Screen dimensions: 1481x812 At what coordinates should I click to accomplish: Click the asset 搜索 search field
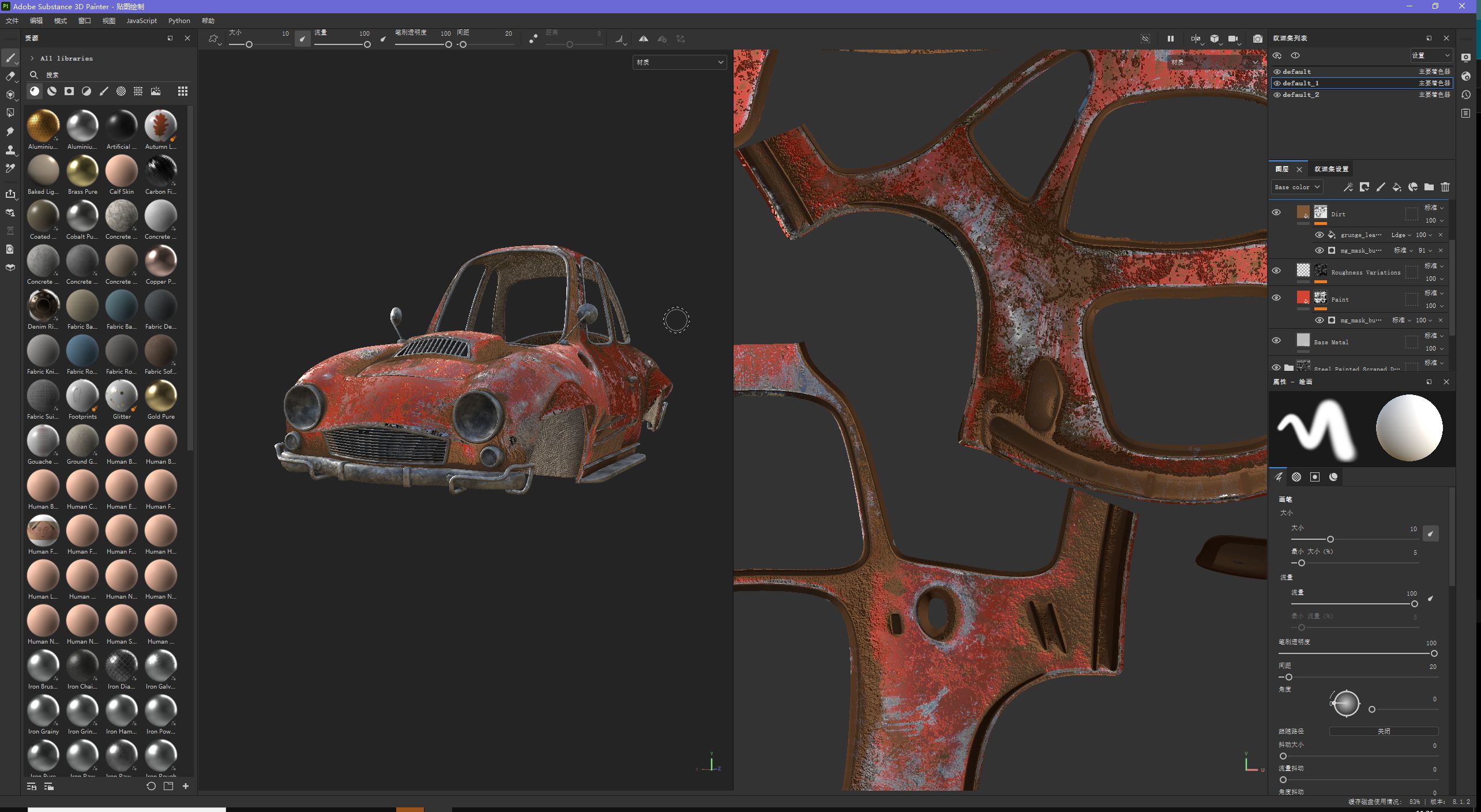coord(110,75)
